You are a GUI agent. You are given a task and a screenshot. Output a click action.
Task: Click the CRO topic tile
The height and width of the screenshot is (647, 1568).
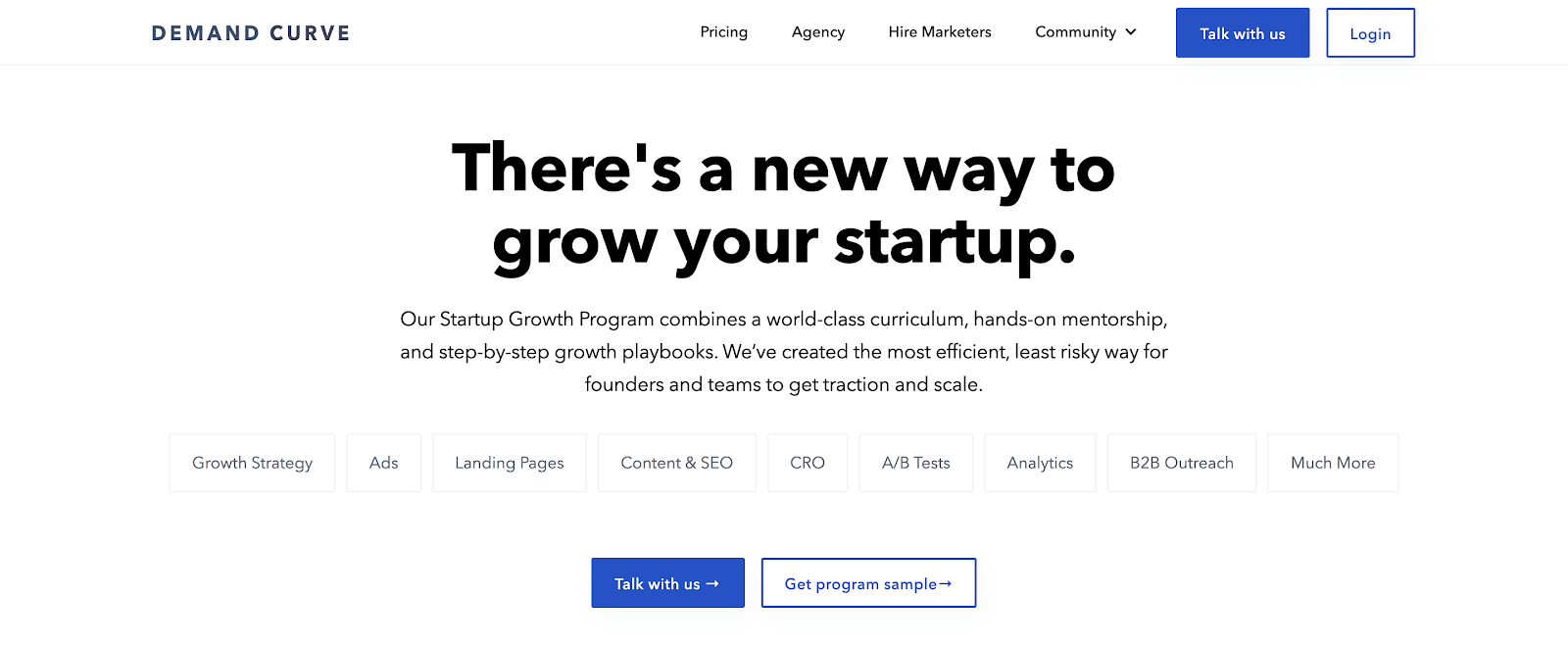pyautogui.click(x=807, y=463)
